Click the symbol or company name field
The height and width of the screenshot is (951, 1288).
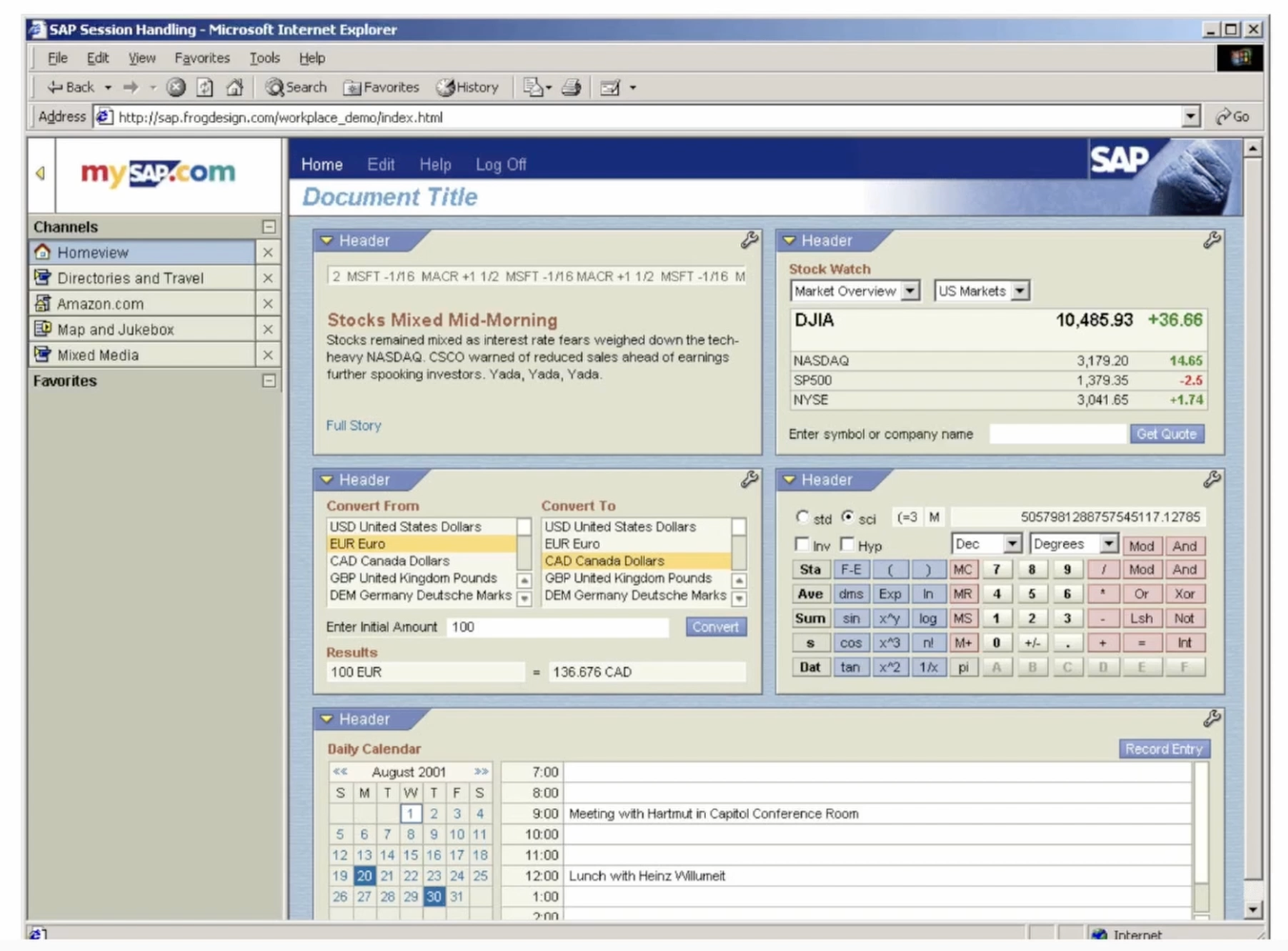(1057, 434)
